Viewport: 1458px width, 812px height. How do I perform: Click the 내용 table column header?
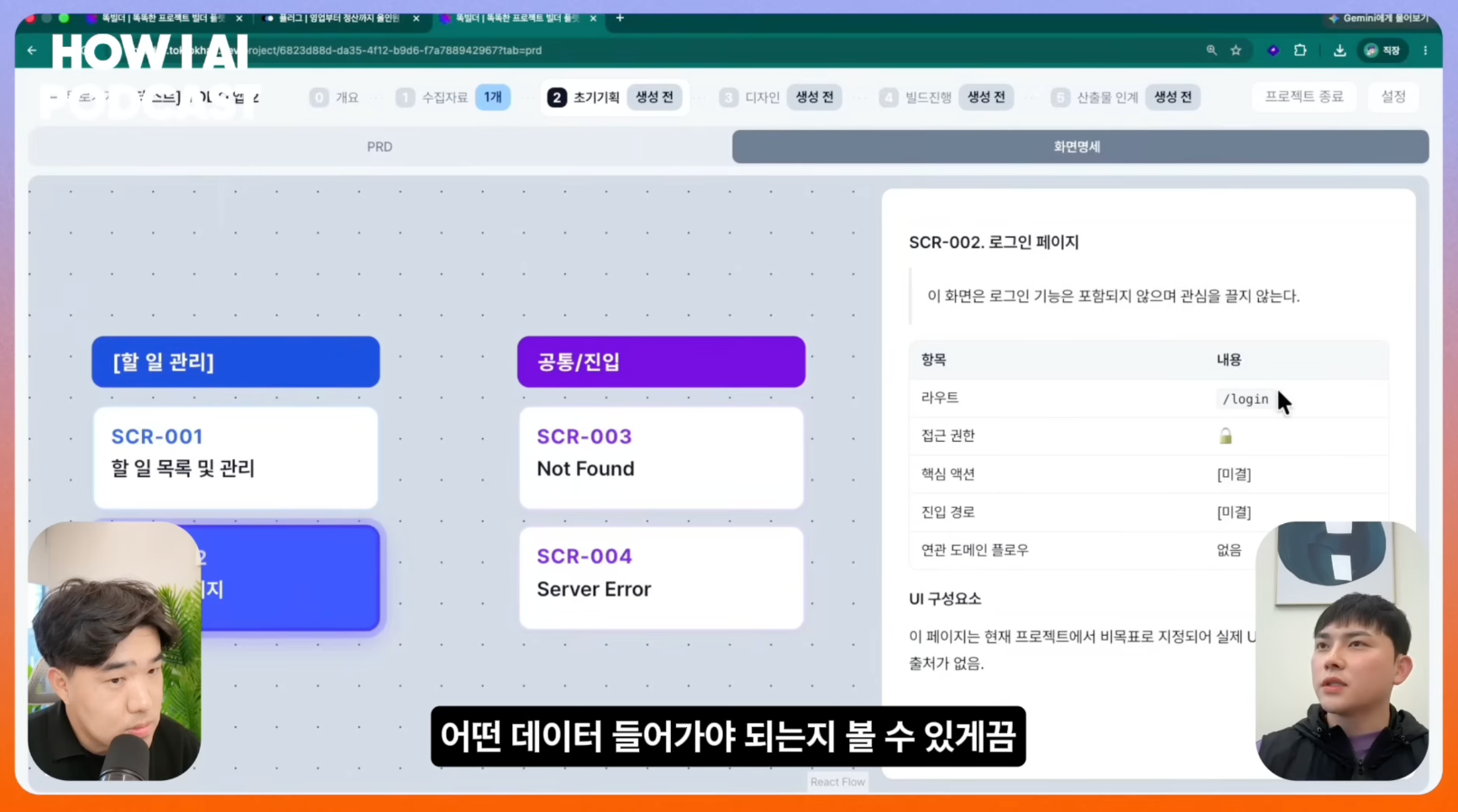tap(1229, 359)
